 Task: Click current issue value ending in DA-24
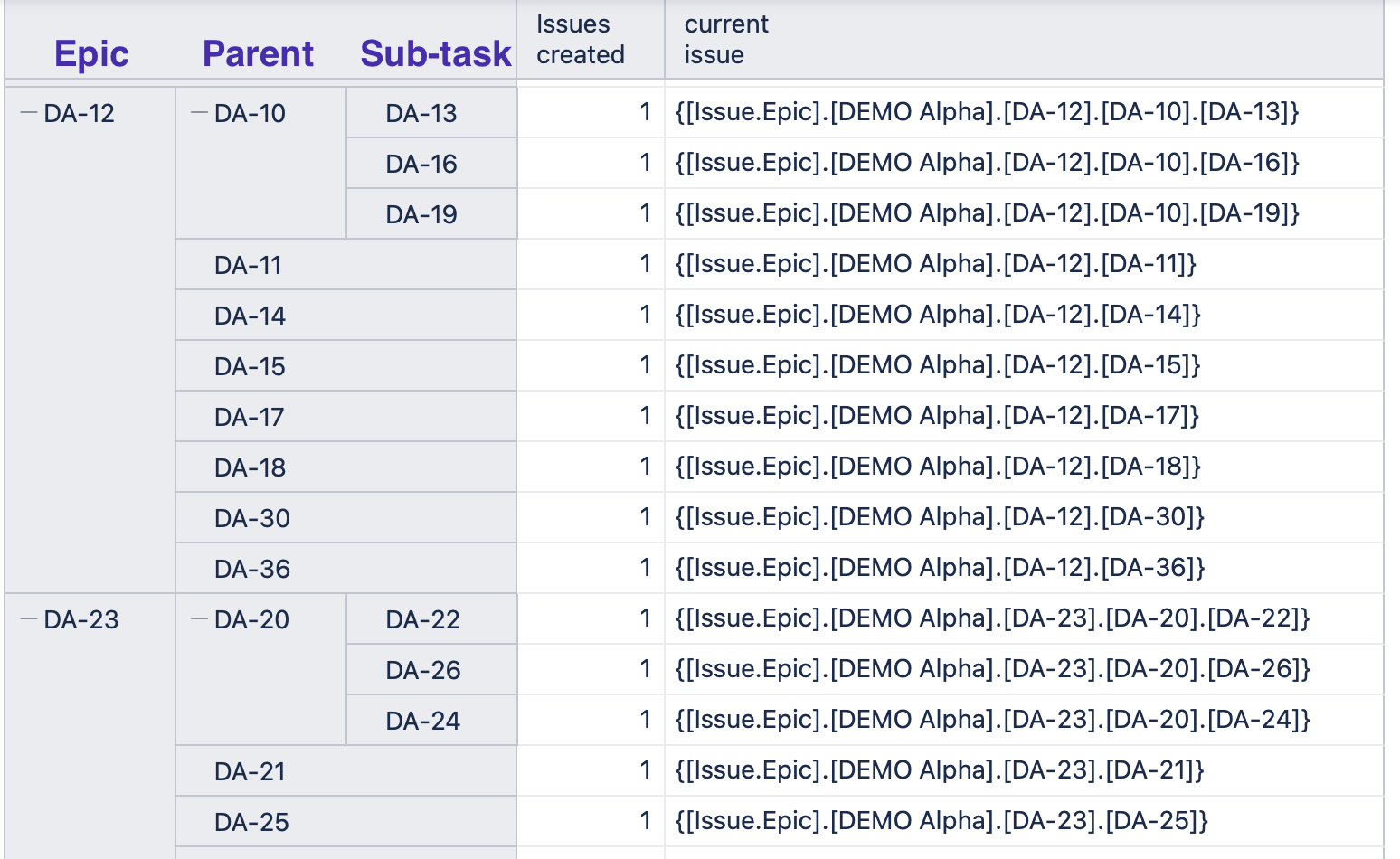[x=992, y=720]
